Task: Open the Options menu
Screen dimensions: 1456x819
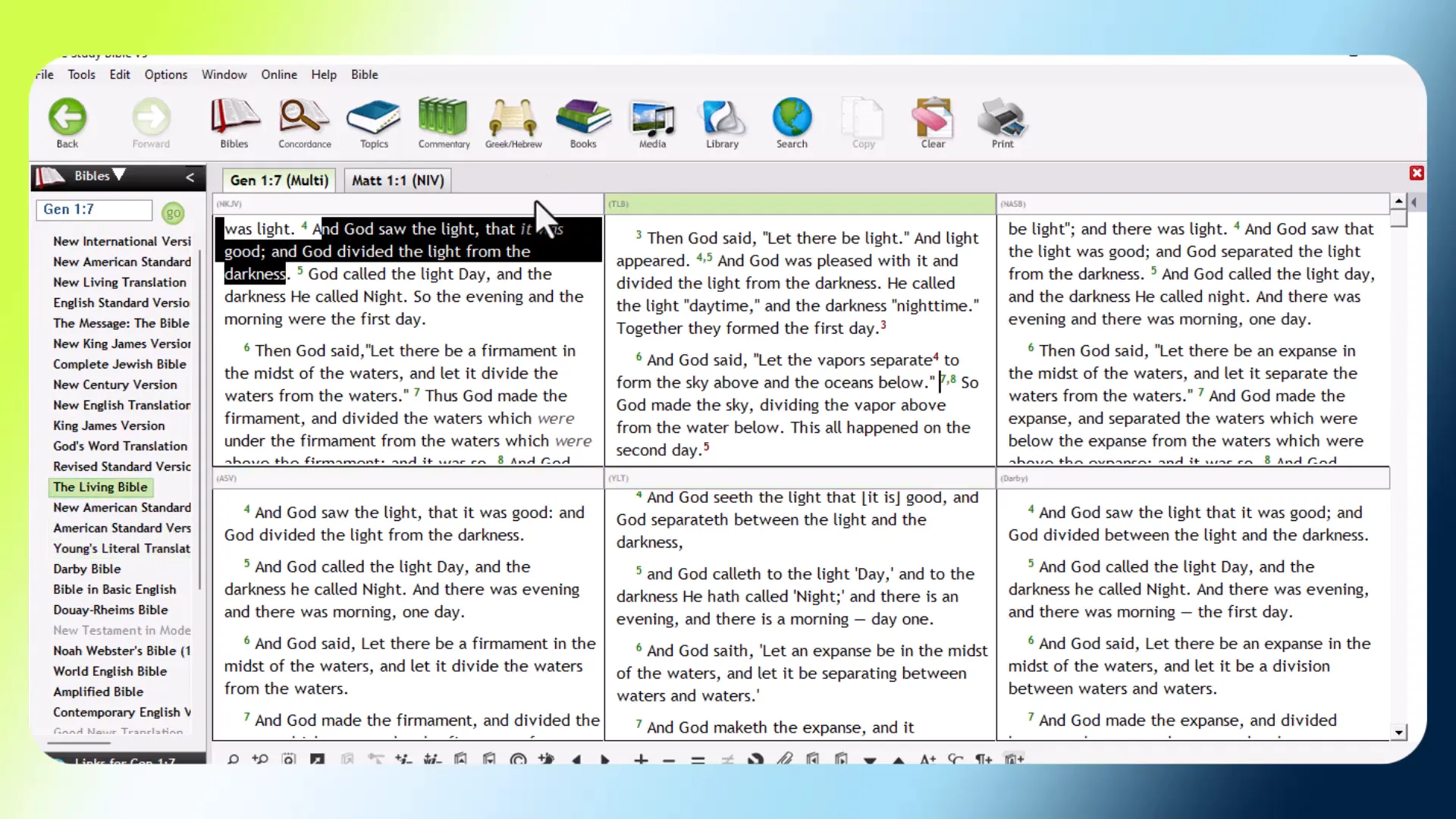Action: [166, 74]
